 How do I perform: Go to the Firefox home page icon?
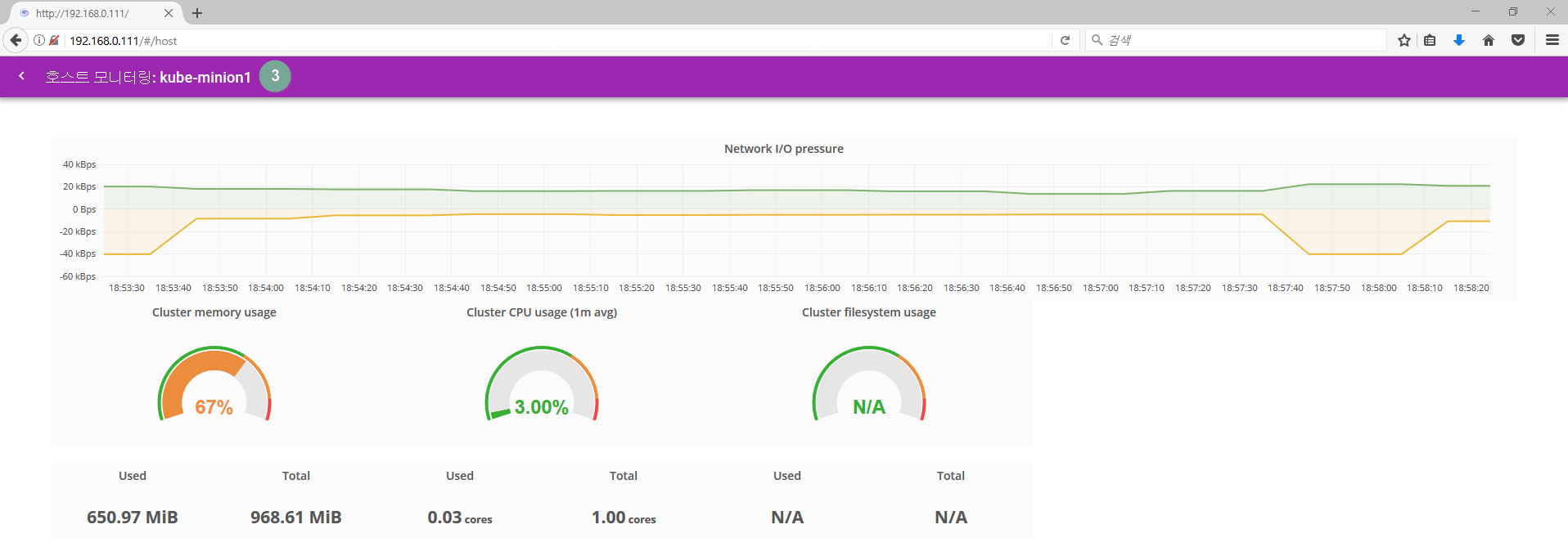pos(1489,40)
